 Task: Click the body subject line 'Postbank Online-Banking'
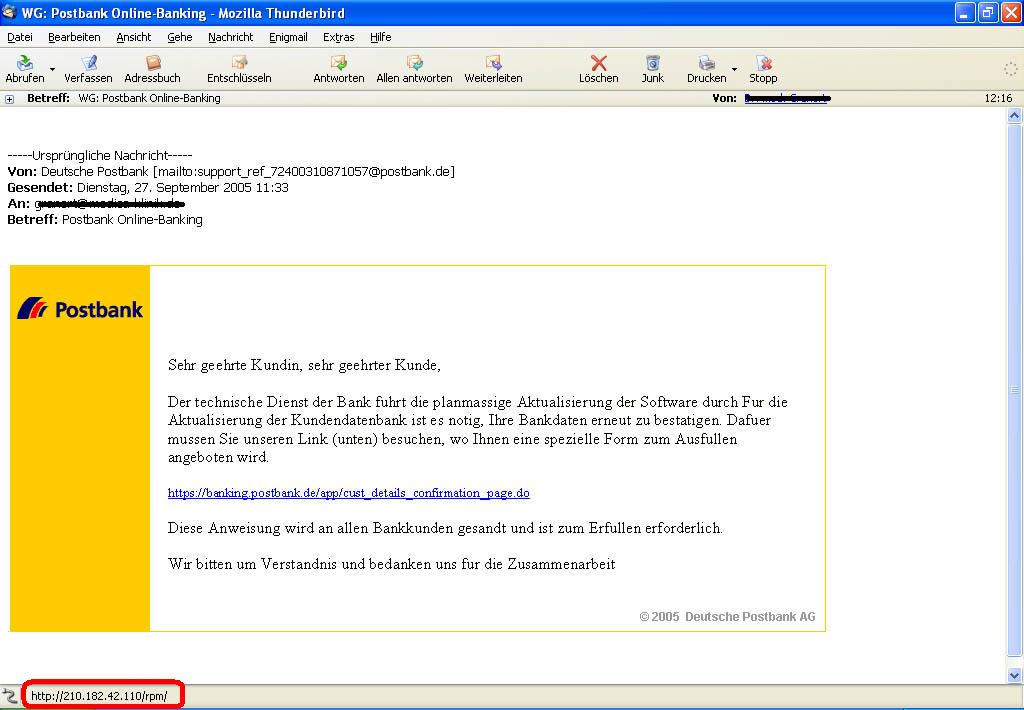pos(133,219)
